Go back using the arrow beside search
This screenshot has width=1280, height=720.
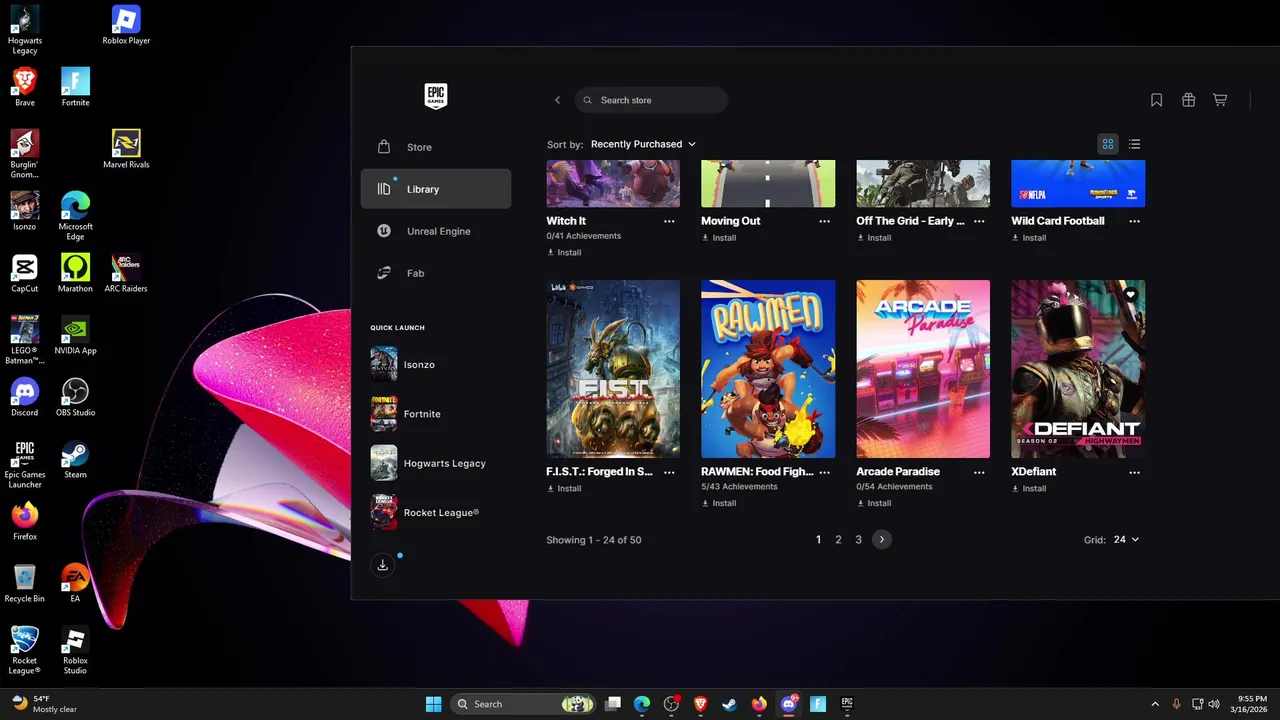(558, 100)
